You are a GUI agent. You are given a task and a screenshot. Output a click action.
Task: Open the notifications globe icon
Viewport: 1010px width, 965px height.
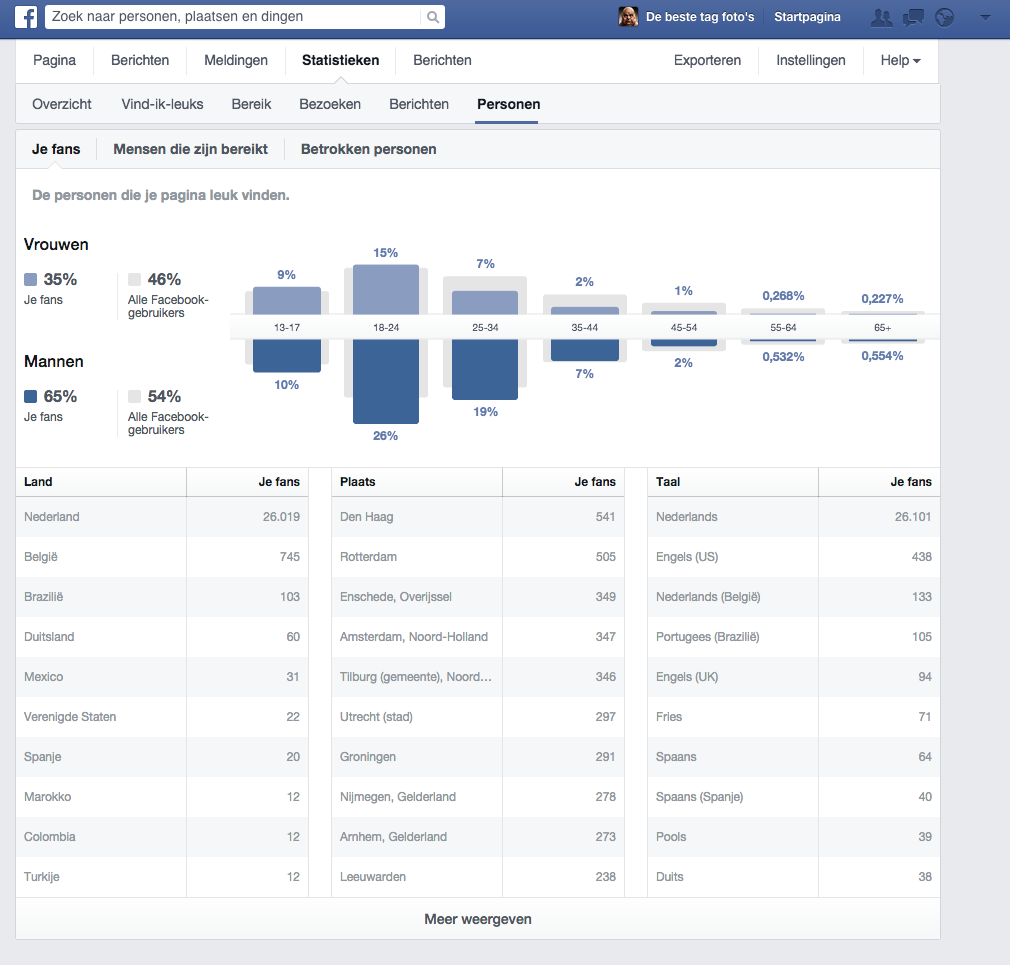(x=944, y=17)
